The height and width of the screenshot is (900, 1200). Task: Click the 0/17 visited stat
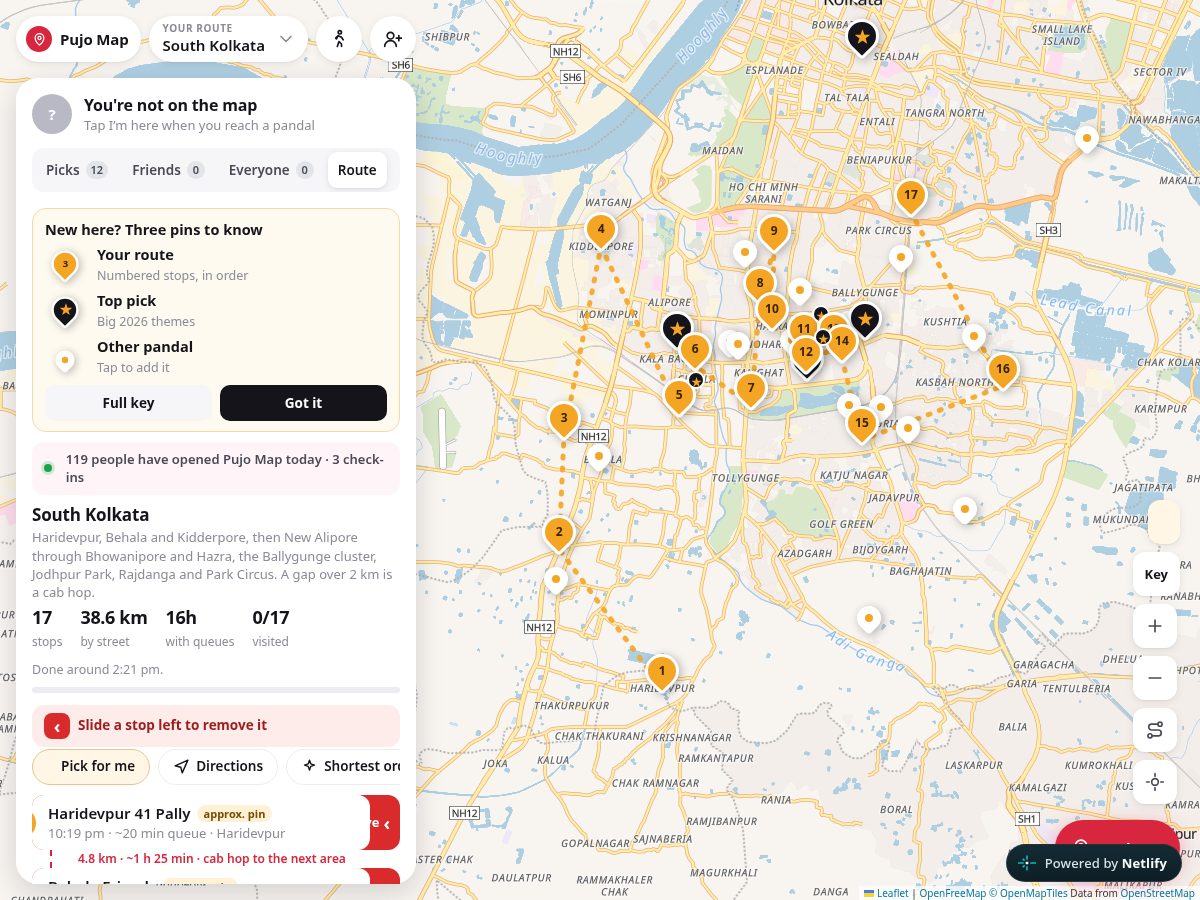point(270,628)
